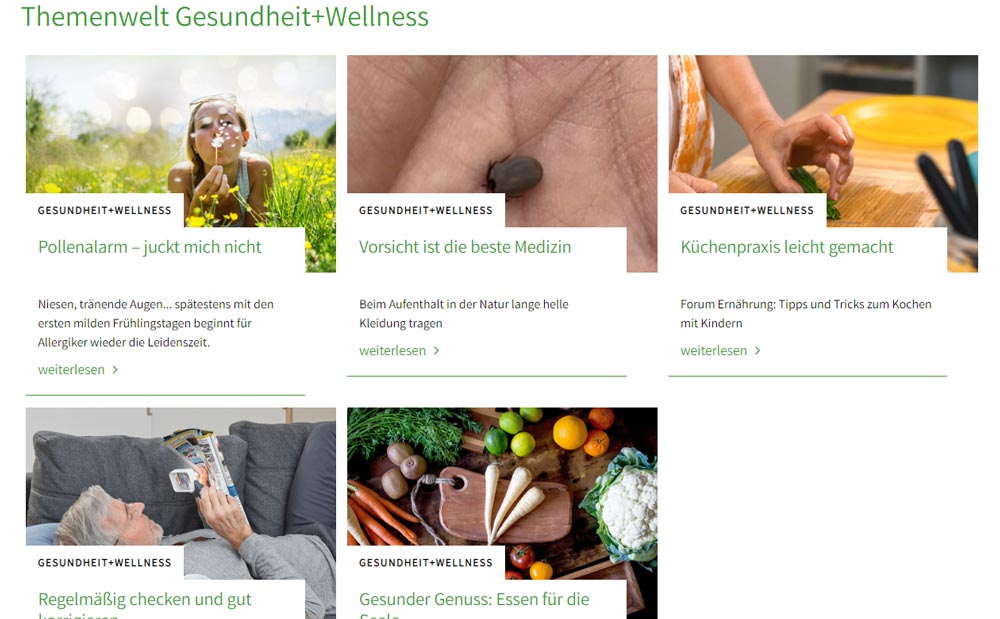Click Gesundheit+Wellness tag on Gesunder Genuss card

tap(426, 563)
